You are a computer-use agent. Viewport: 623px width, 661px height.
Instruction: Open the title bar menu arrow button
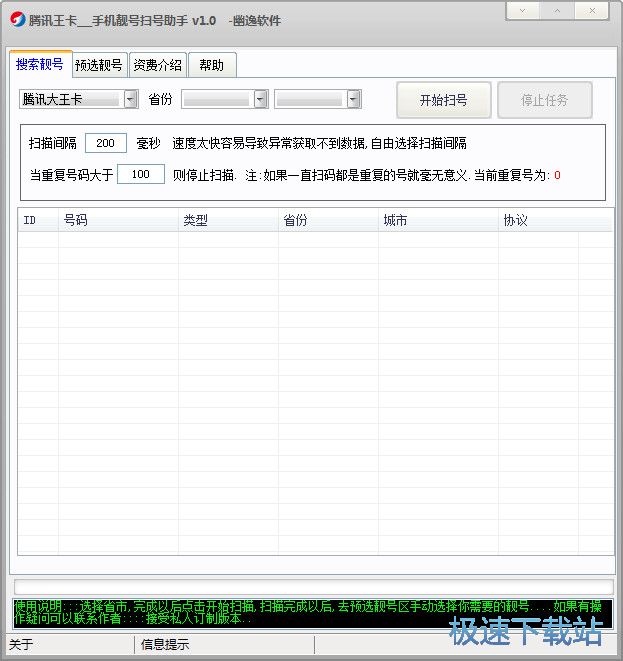pos(523,11)
